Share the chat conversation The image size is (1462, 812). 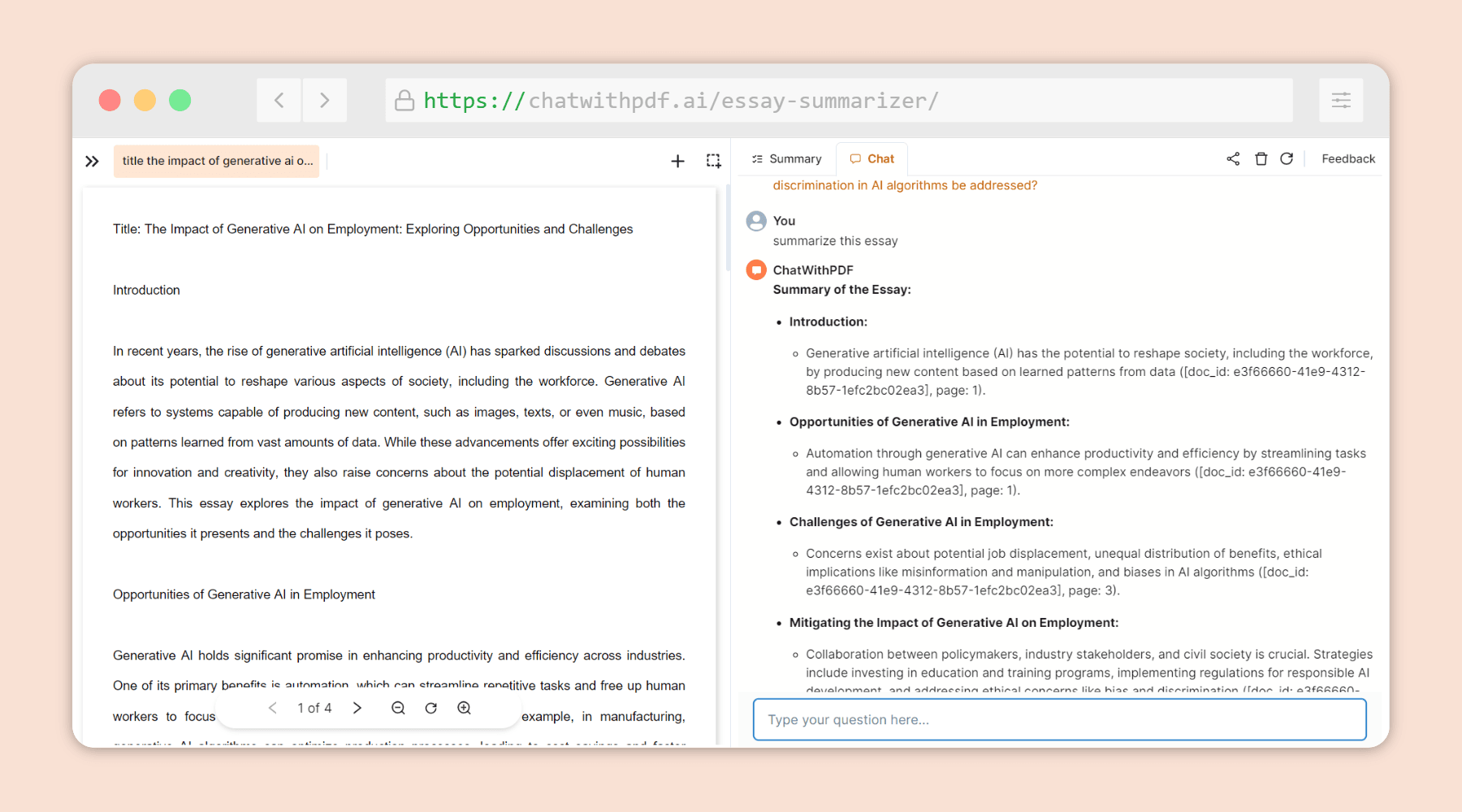click(x=1232, y=158)
